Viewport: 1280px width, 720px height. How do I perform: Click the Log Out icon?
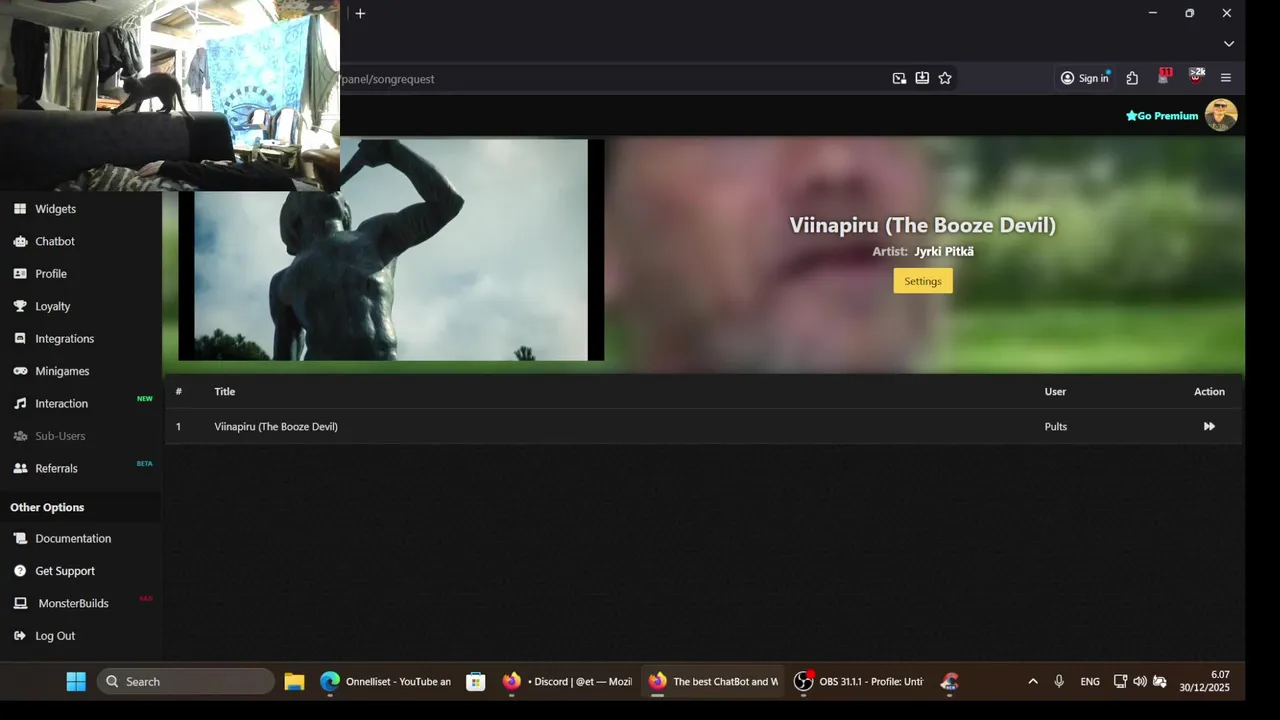click(20, 636)
